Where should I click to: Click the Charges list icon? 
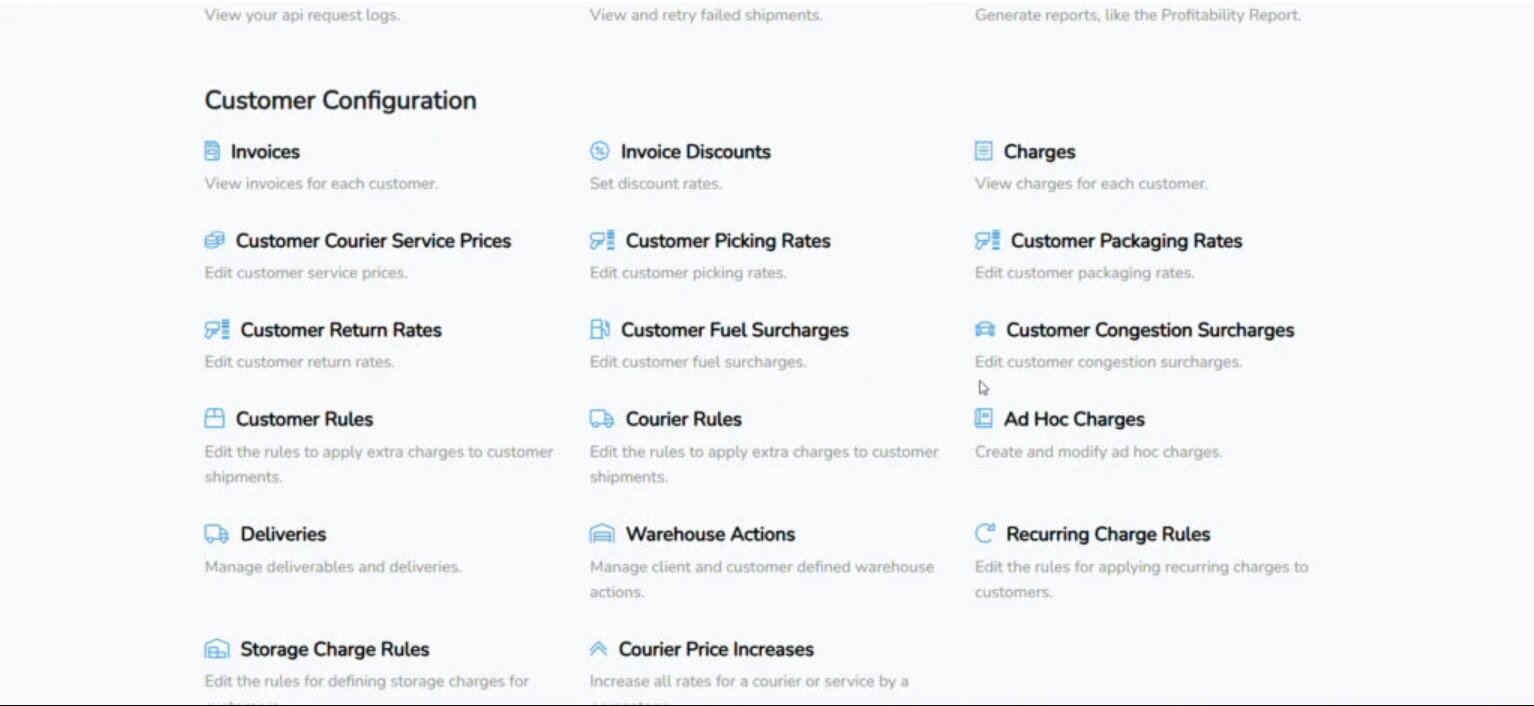pos(984,151)
